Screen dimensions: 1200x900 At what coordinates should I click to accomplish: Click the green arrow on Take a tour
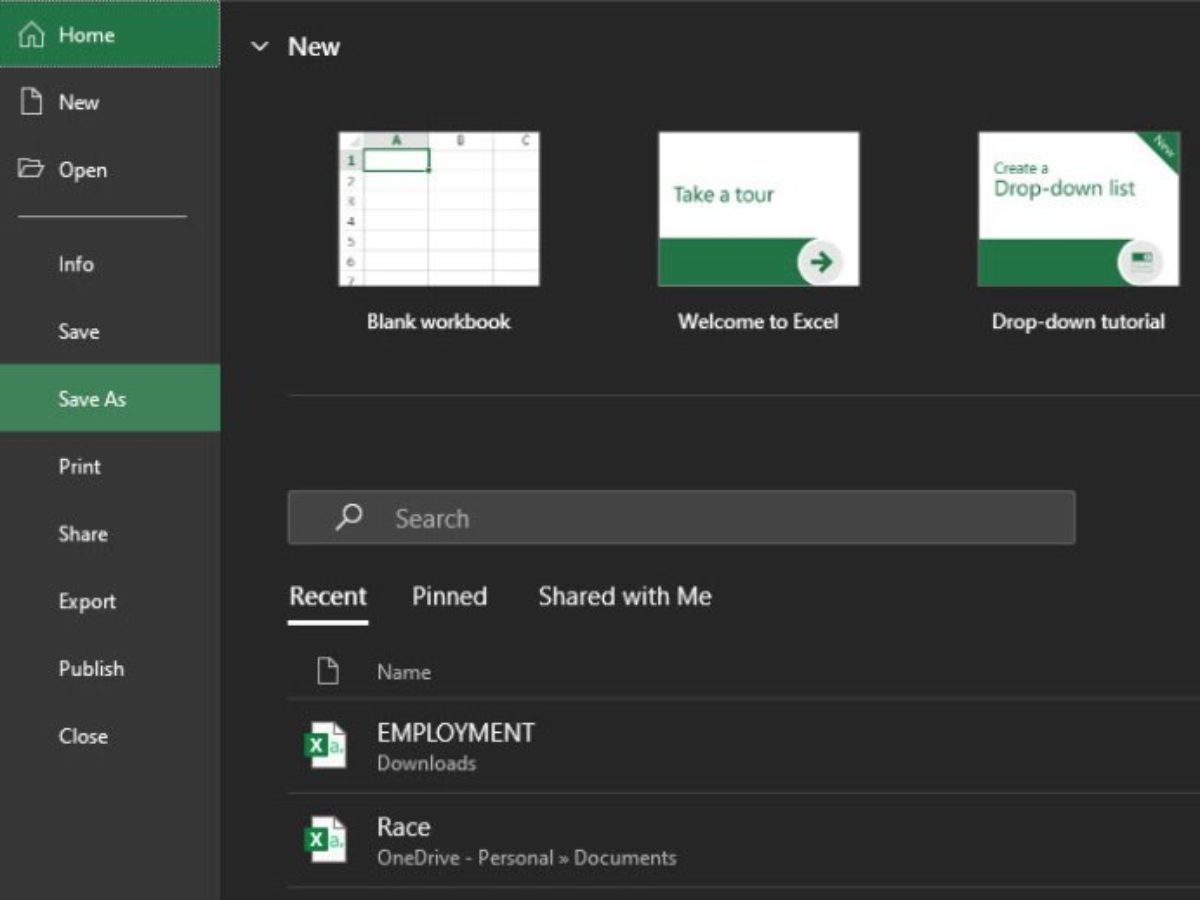(821, 262)
